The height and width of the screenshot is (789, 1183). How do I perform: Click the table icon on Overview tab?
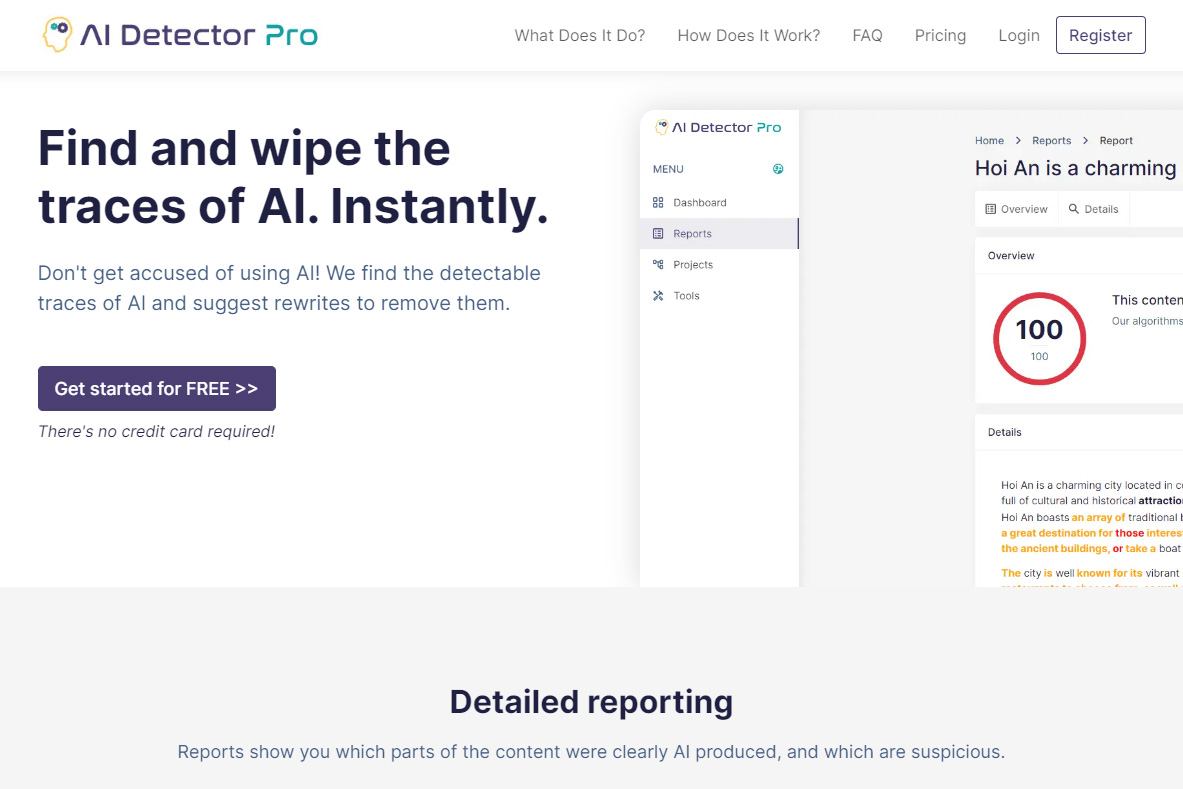click(991, 209)
